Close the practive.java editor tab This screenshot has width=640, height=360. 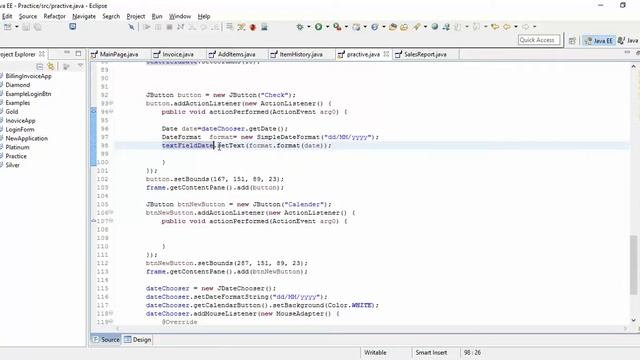(386, 54)
